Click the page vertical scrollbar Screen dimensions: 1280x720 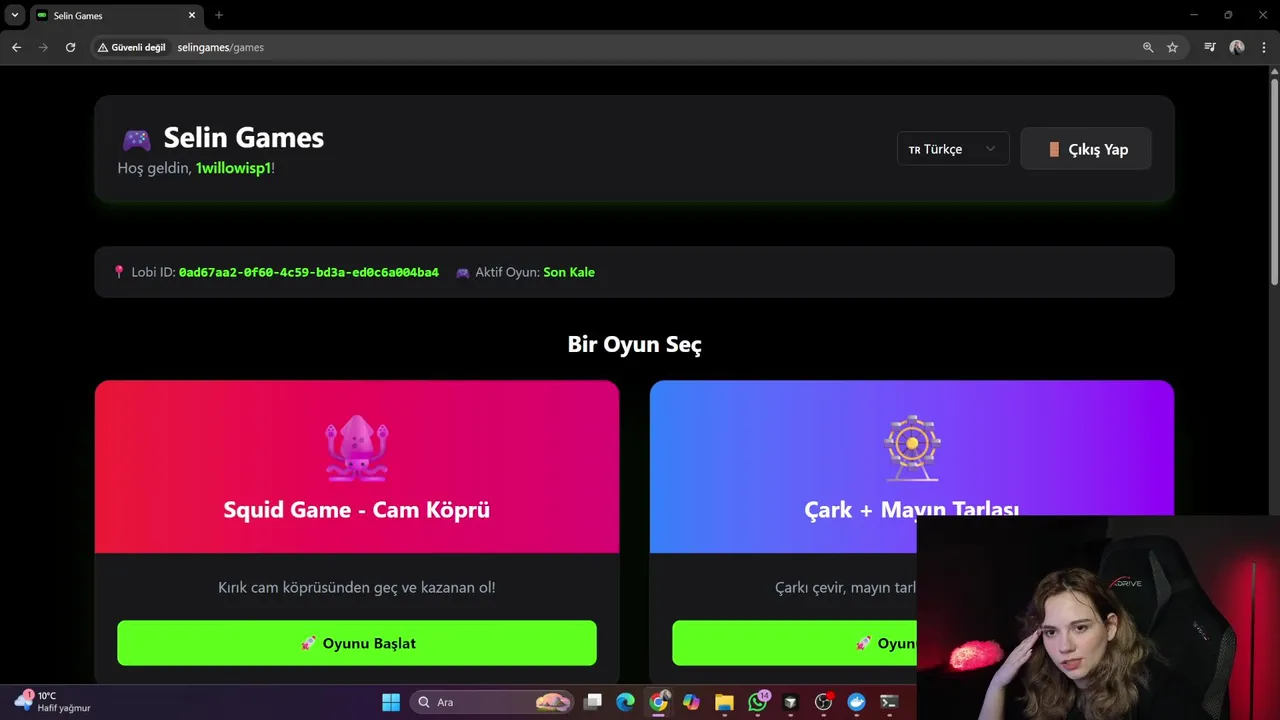(x=1273, y=180)
